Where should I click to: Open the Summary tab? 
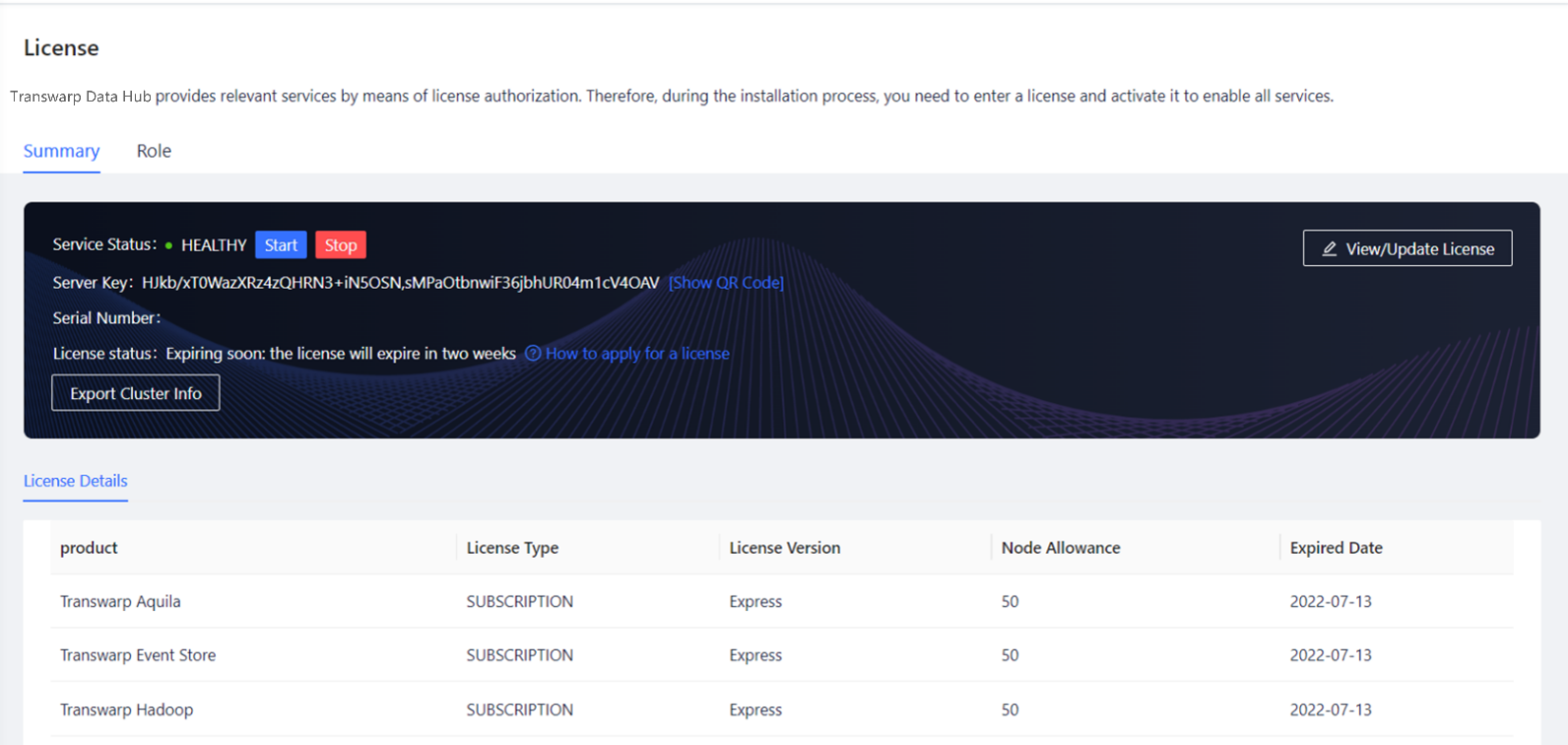coord(61,151)
